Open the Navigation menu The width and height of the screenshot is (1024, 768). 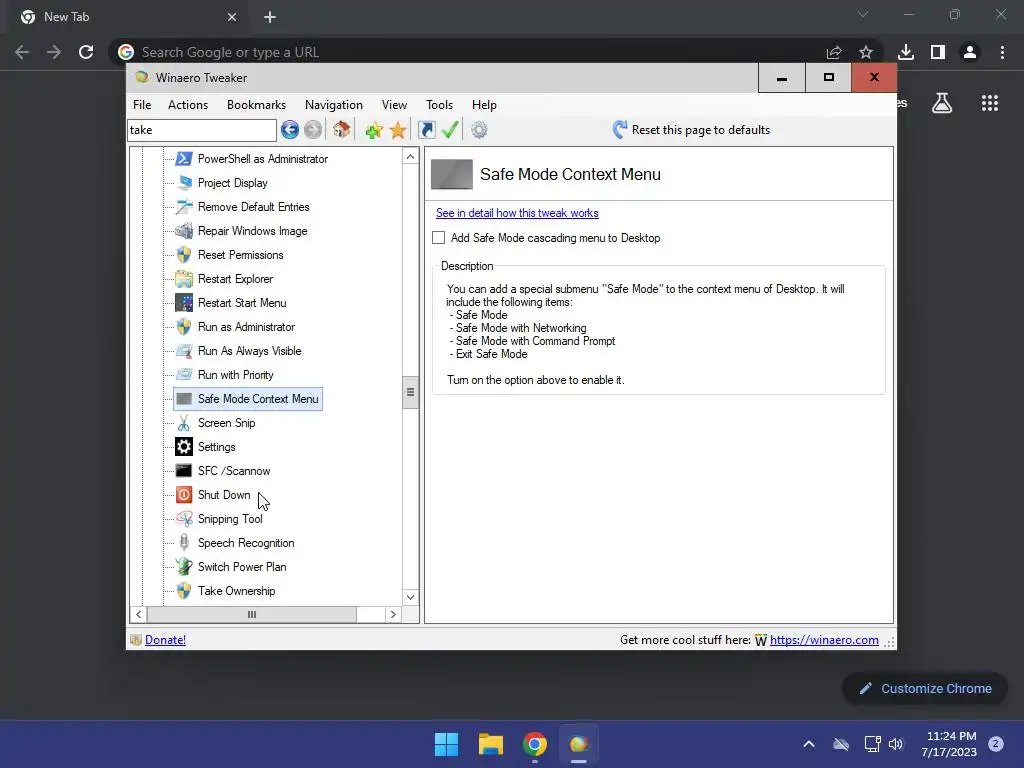tap(334, 104)
